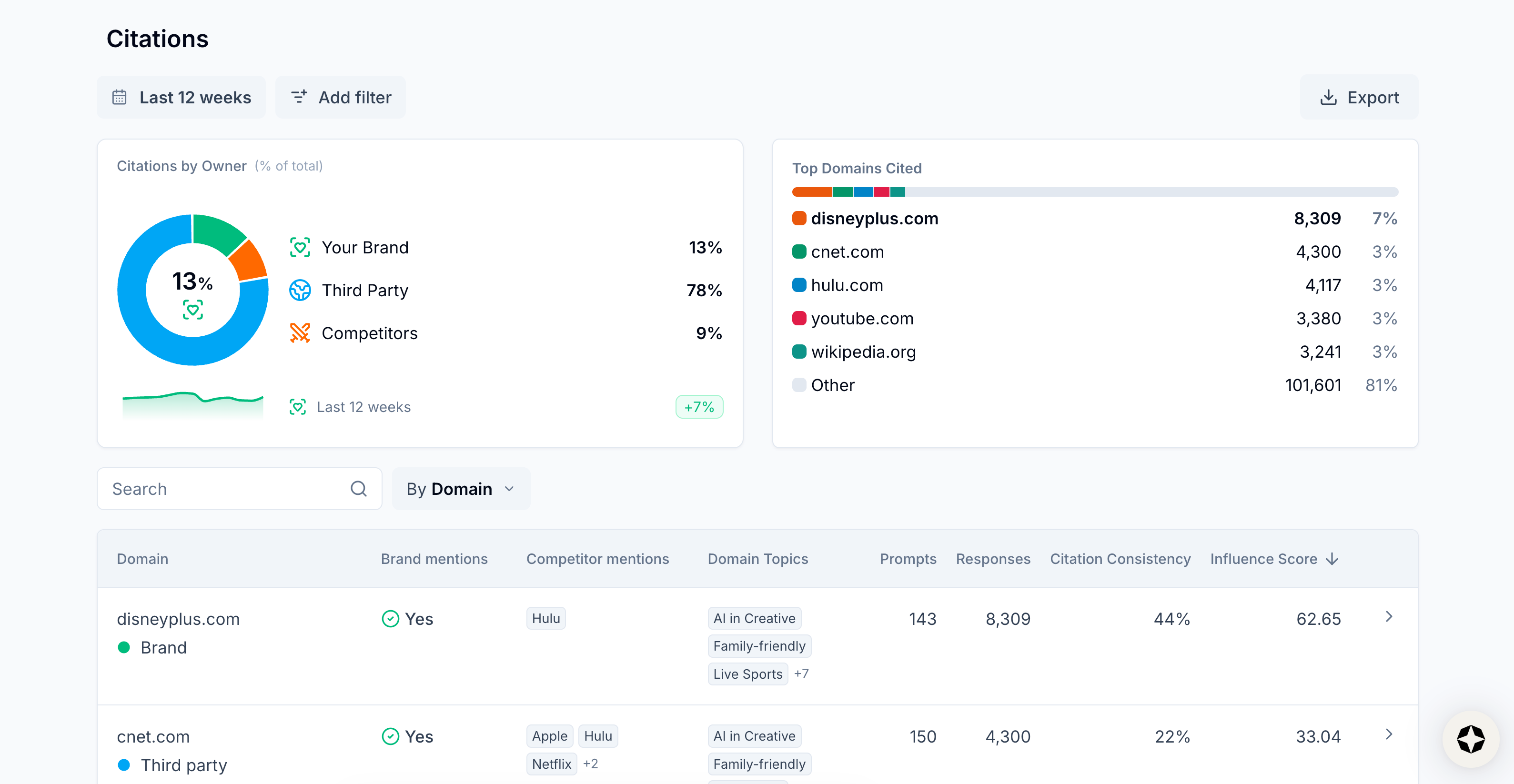
Task: Click the orange disneyplus.com color swatch
Action: coord(799,219)
